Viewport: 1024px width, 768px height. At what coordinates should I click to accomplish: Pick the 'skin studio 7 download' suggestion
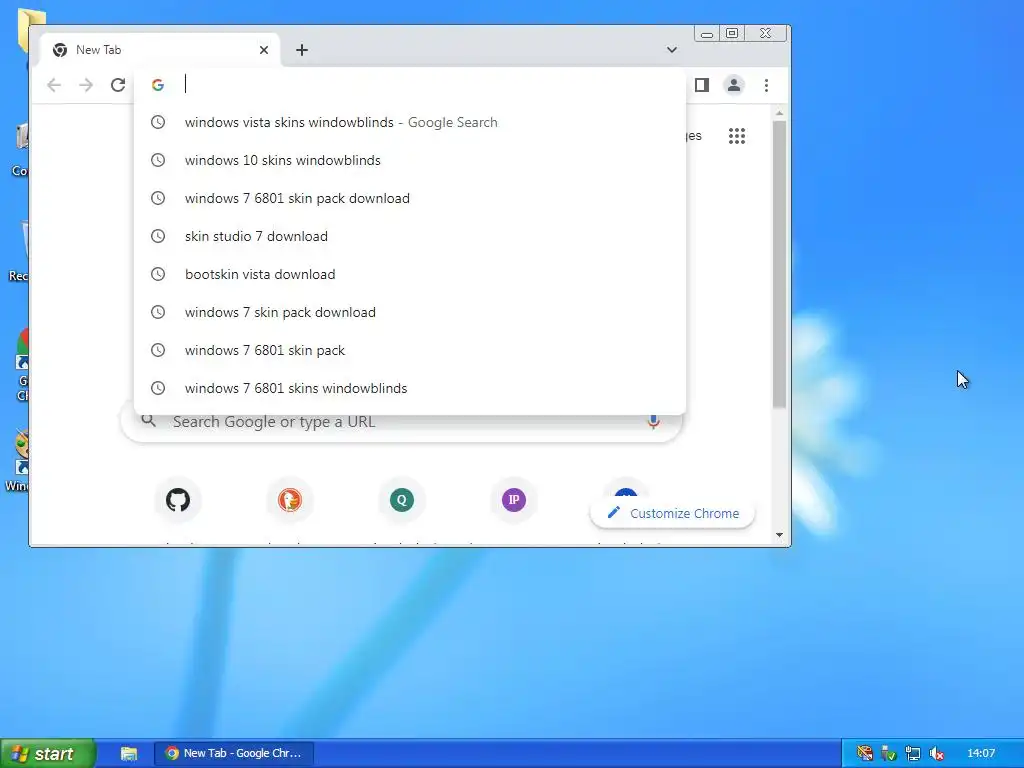click(x=410, y=236)
